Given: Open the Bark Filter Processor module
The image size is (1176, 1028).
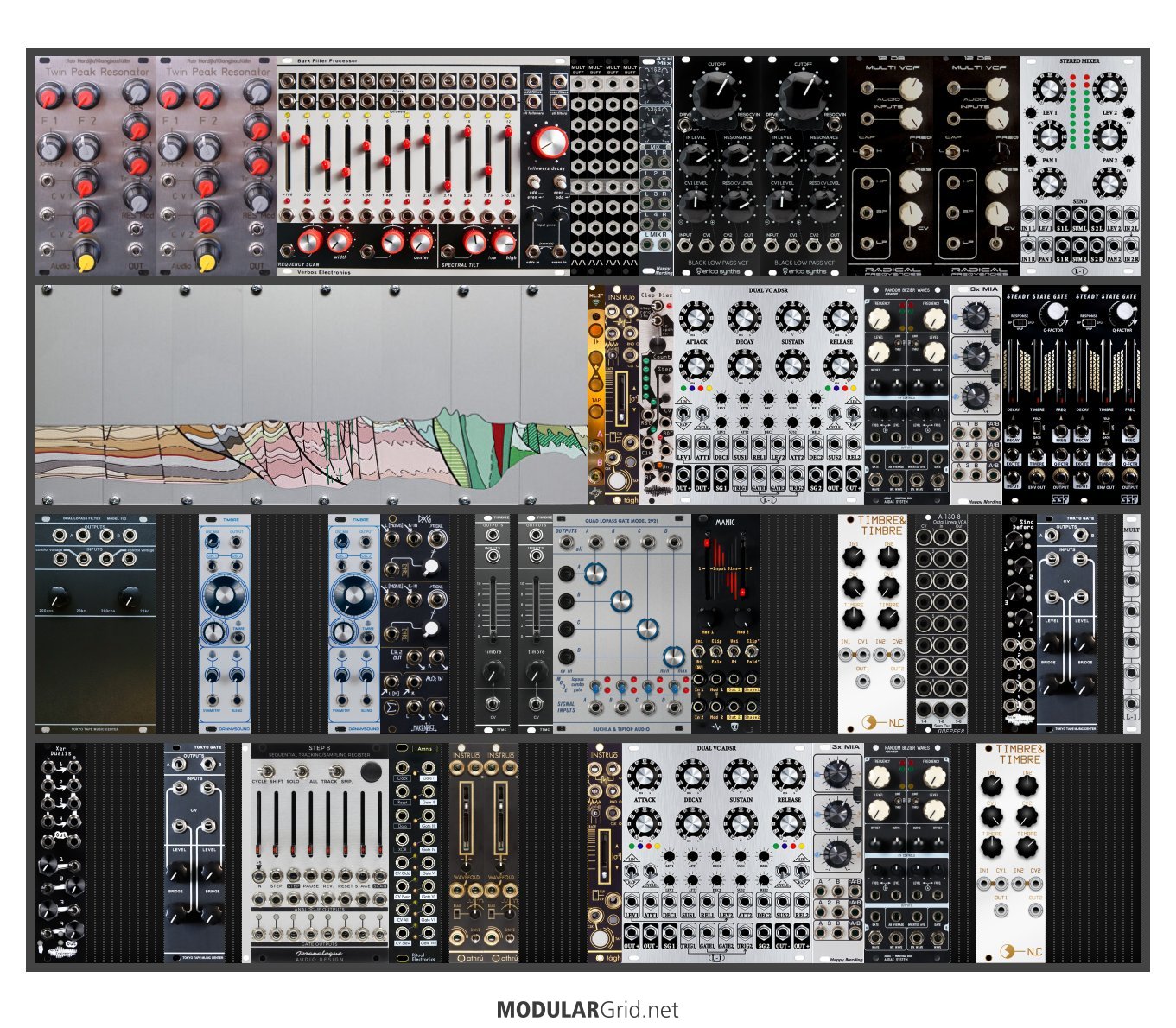Looking at the screenshot, I should click(423, 166).
